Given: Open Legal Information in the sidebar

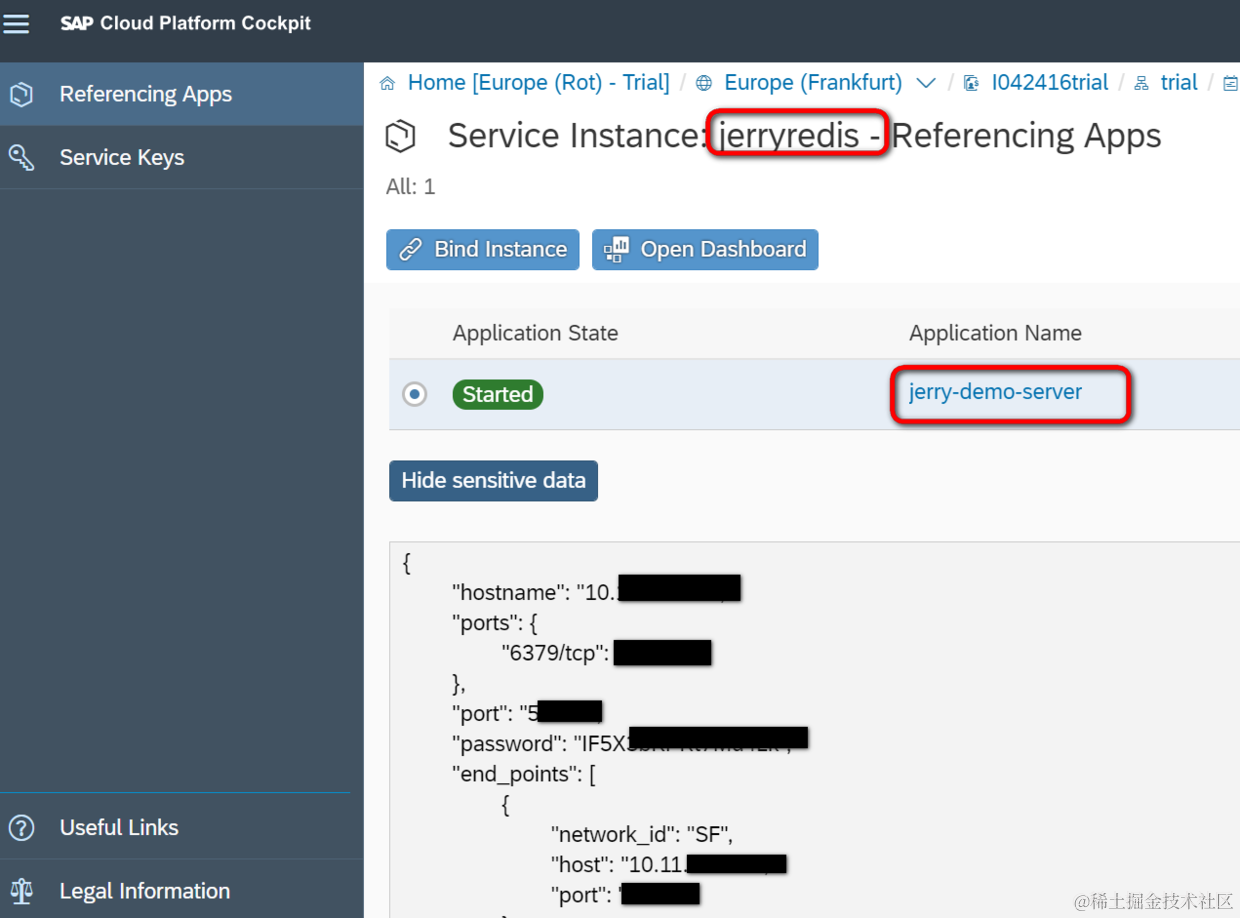Looking at the screenshot, I should [181, 890].
